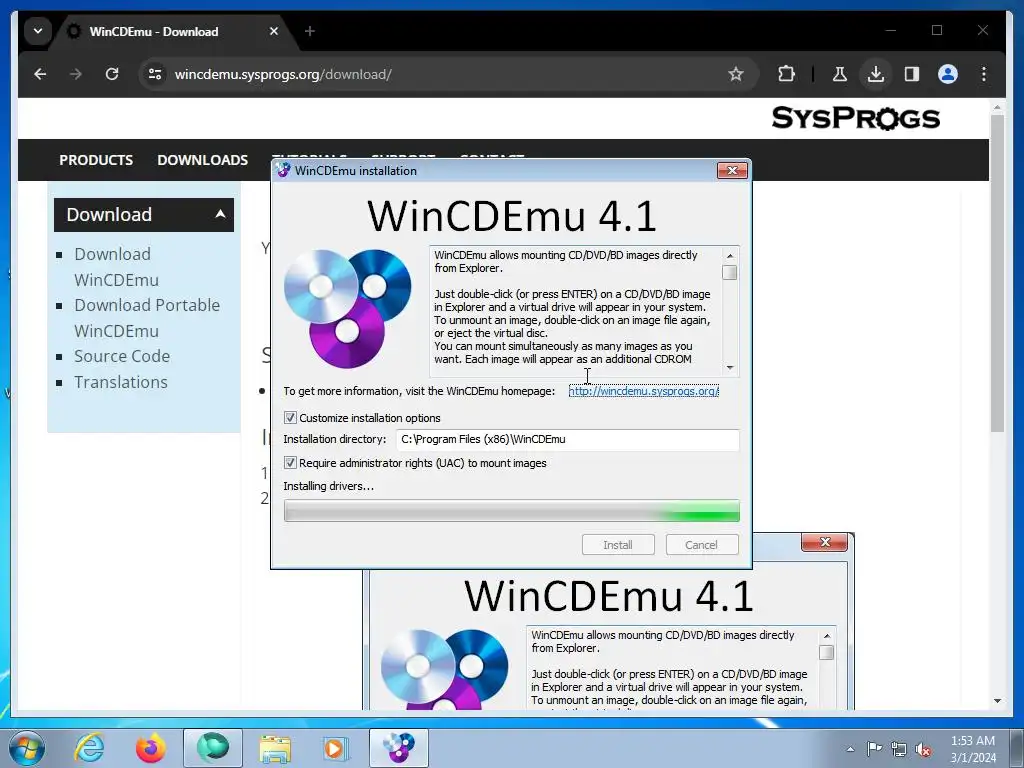Close the WinCDEmu - Download tab
The image size is (1024, 768).
[274, 31]
